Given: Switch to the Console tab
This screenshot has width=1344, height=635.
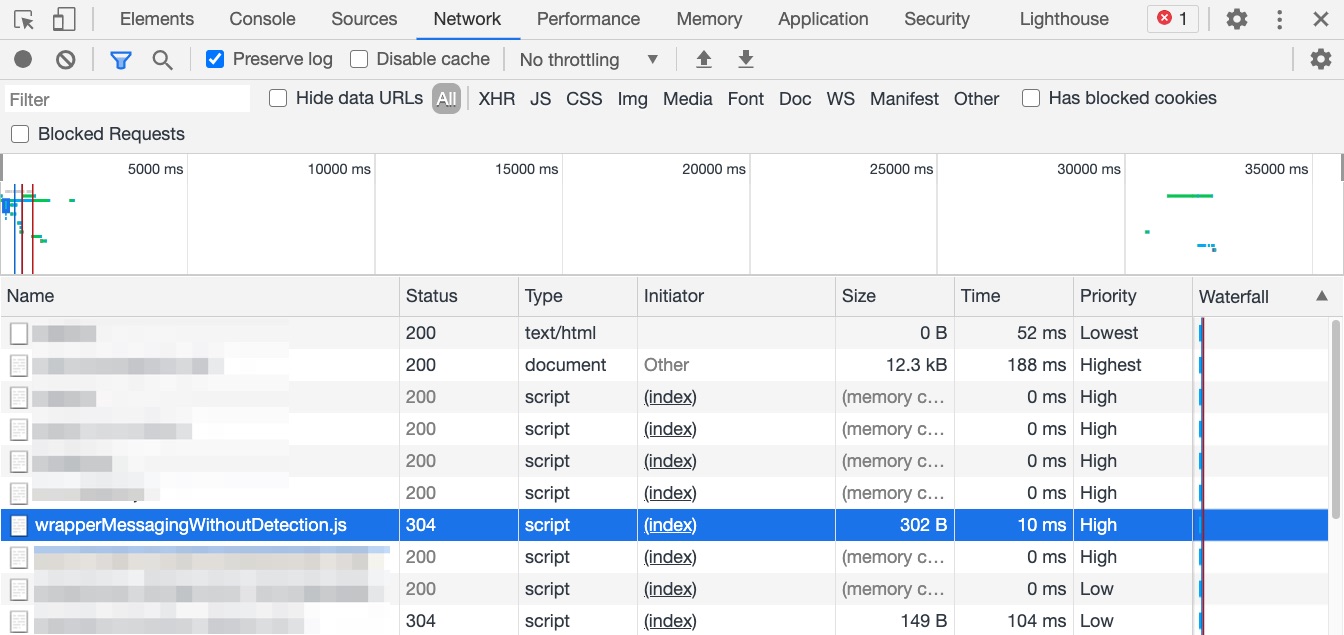Looking at the screenshot, I should pyautogui.click(x=262, y=18).
